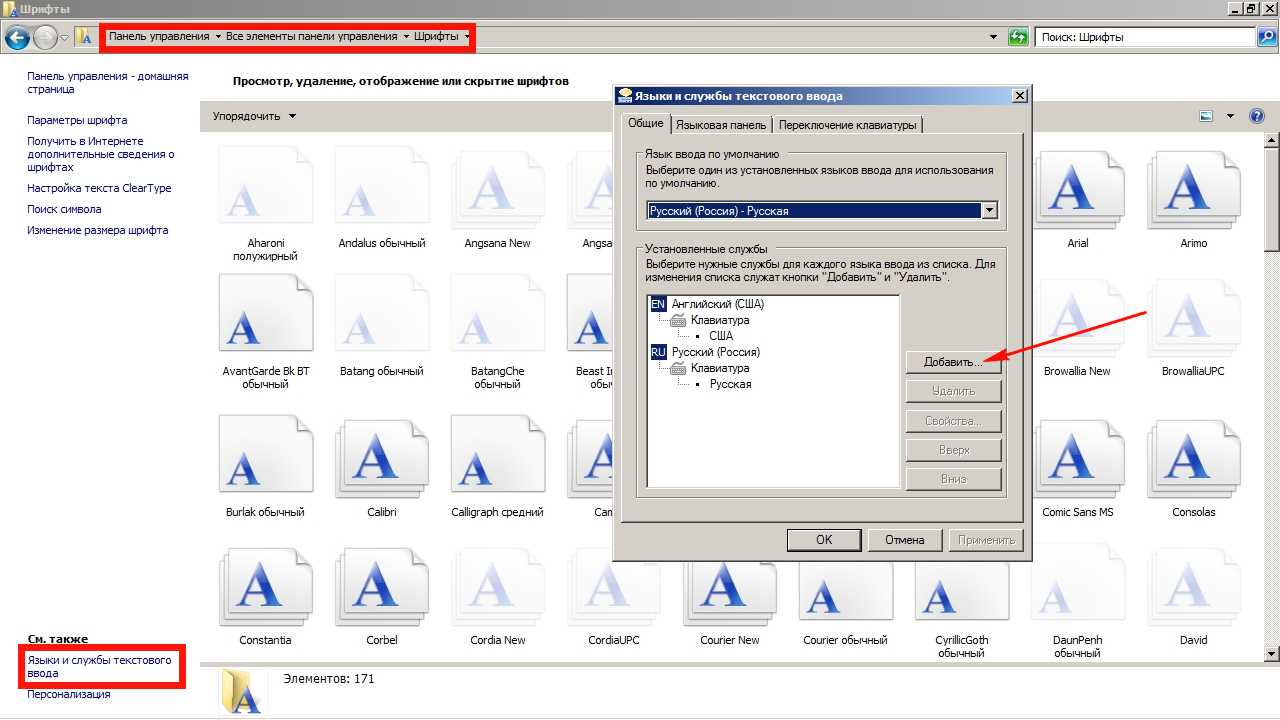
Task: Select the Русская keyboard layout entry
Action: (x=731, y=384)
